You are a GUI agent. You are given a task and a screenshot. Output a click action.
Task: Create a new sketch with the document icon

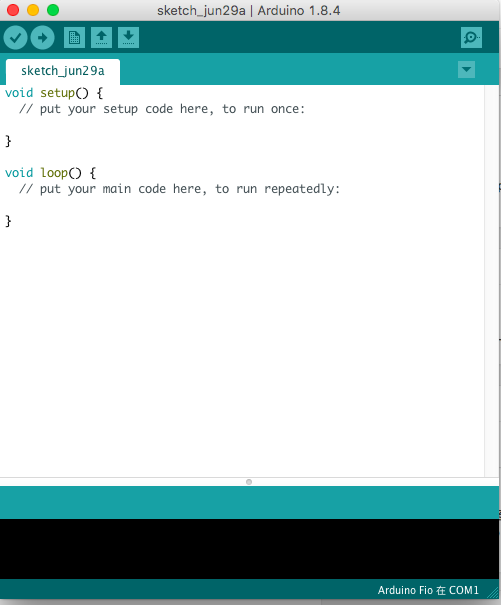(74, 37)
